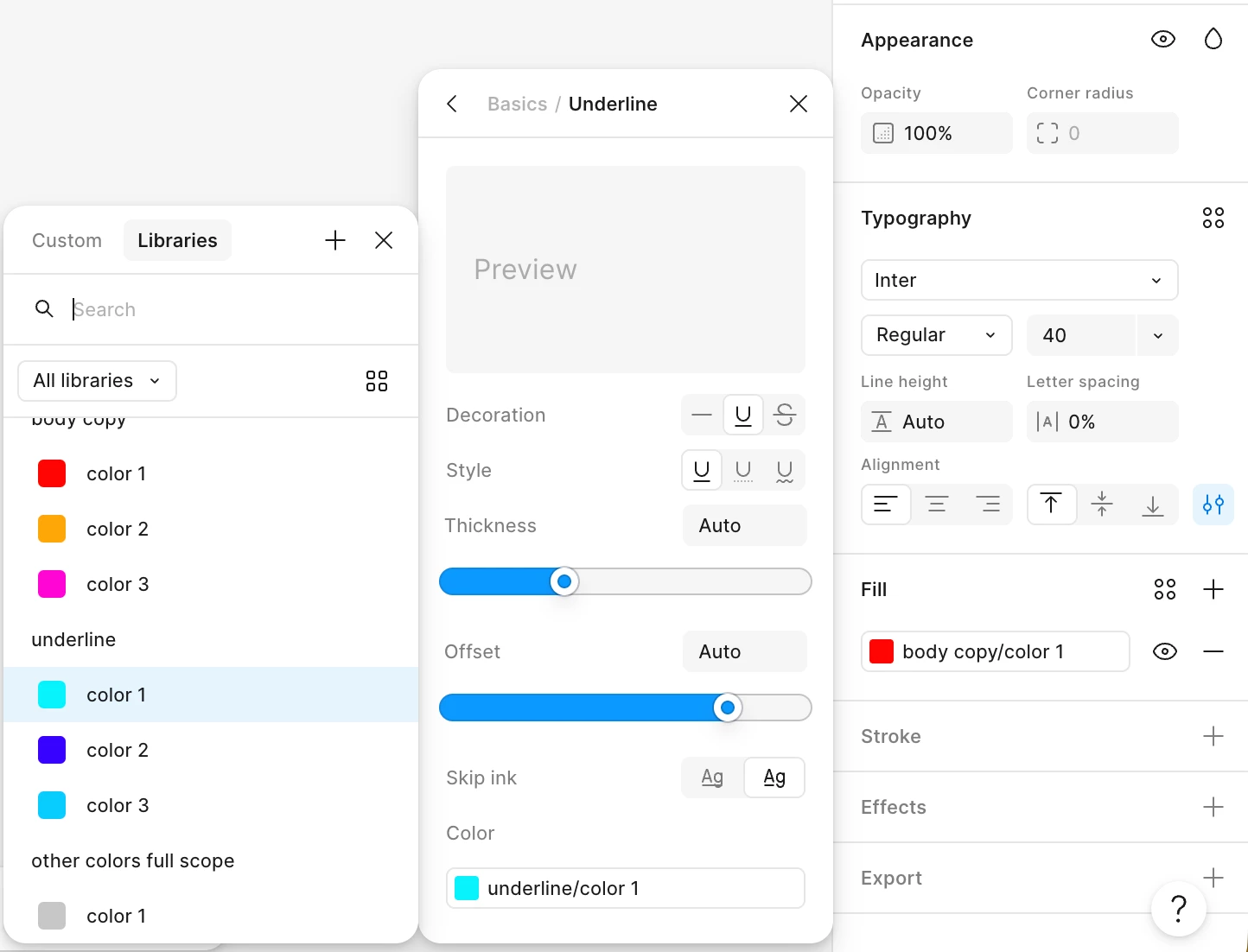Disable skip ink option
Image resolution: width=1248 pixels, height=952 pixels.
pyautogui.click(x=712, y=777)
